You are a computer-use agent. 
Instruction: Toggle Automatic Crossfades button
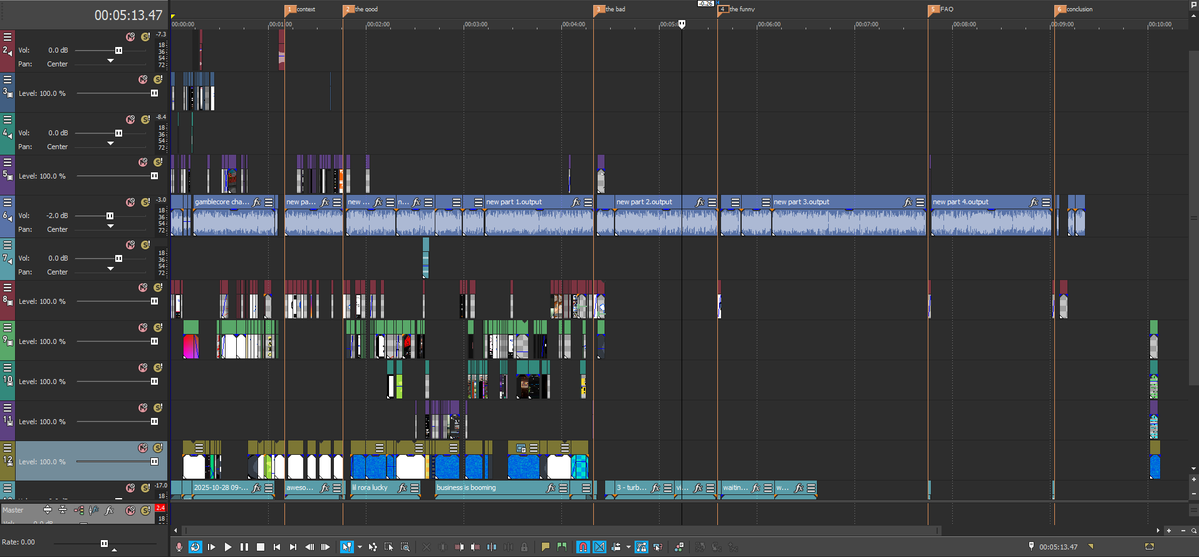pyautogui.click(x=599, y=547)
